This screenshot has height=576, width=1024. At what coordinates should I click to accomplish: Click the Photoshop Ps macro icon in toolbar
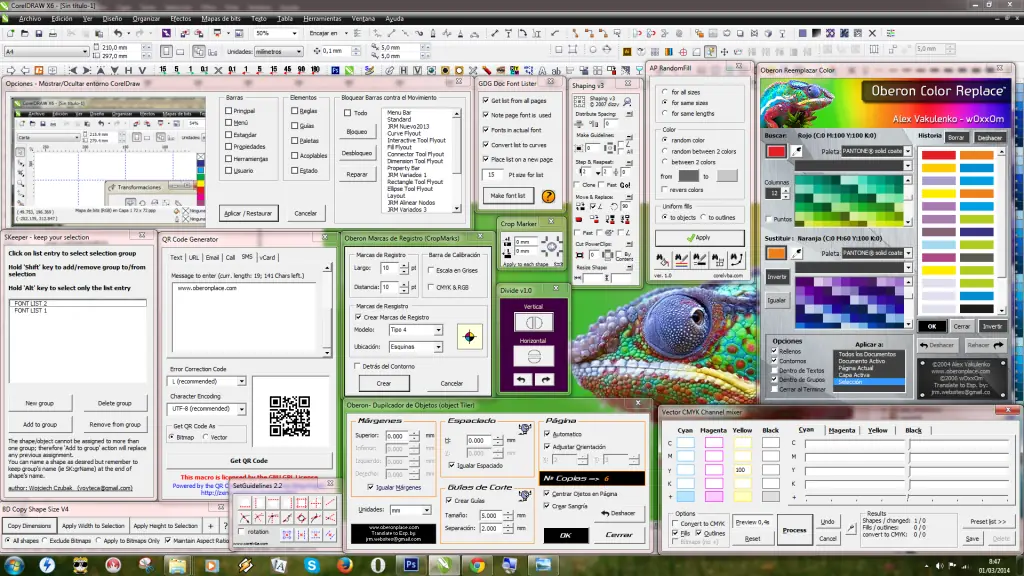click(336, 70)
